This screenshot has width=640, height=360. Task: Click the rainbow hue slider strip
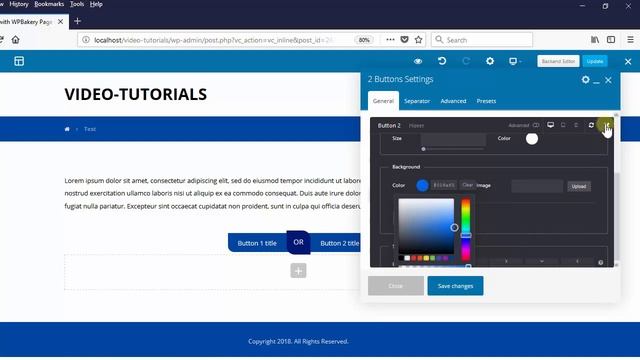click(466, 230)
